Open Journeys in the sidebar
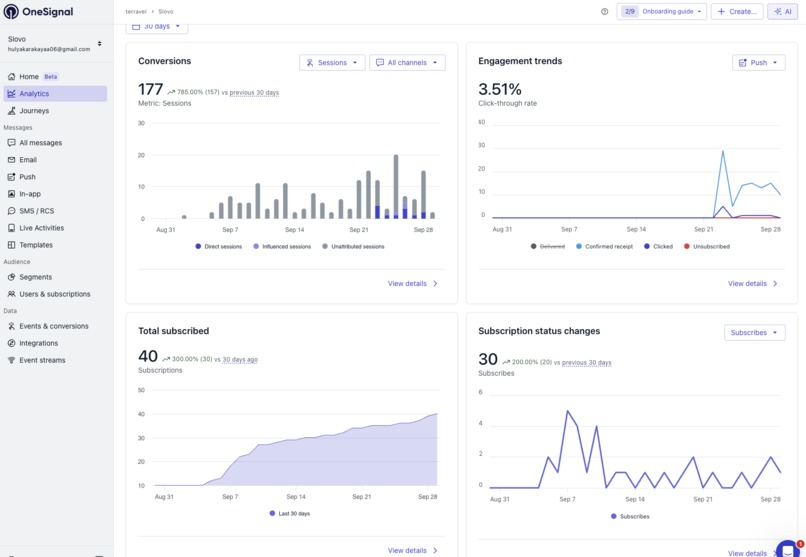Viewport: 806px width, 557px height. (56, 110)
